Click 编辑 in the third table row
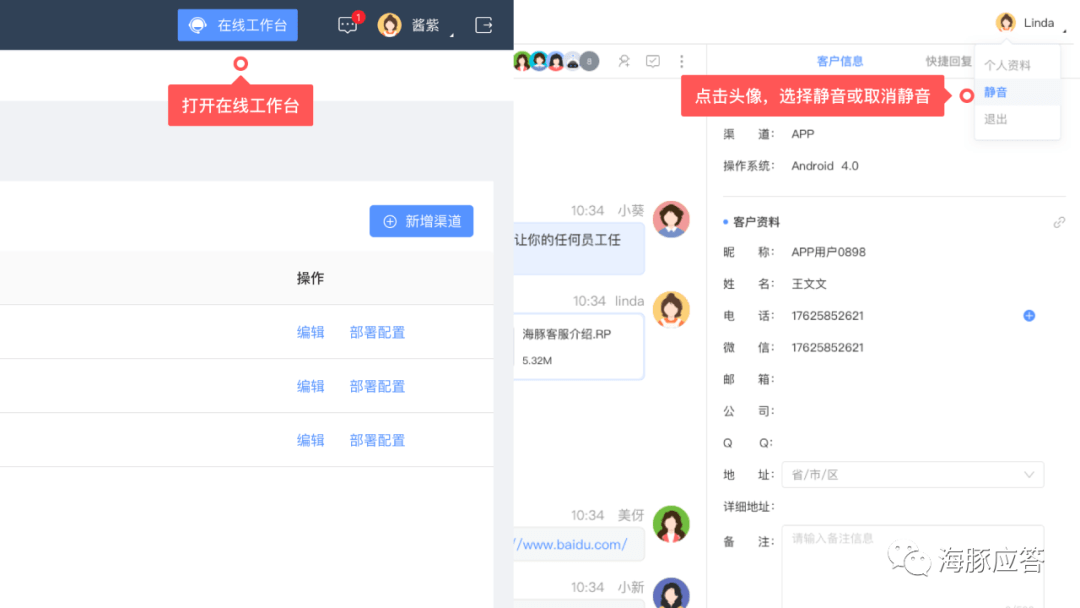The height and width of the screenshot is (608, 1080). [x=311, y=440]
